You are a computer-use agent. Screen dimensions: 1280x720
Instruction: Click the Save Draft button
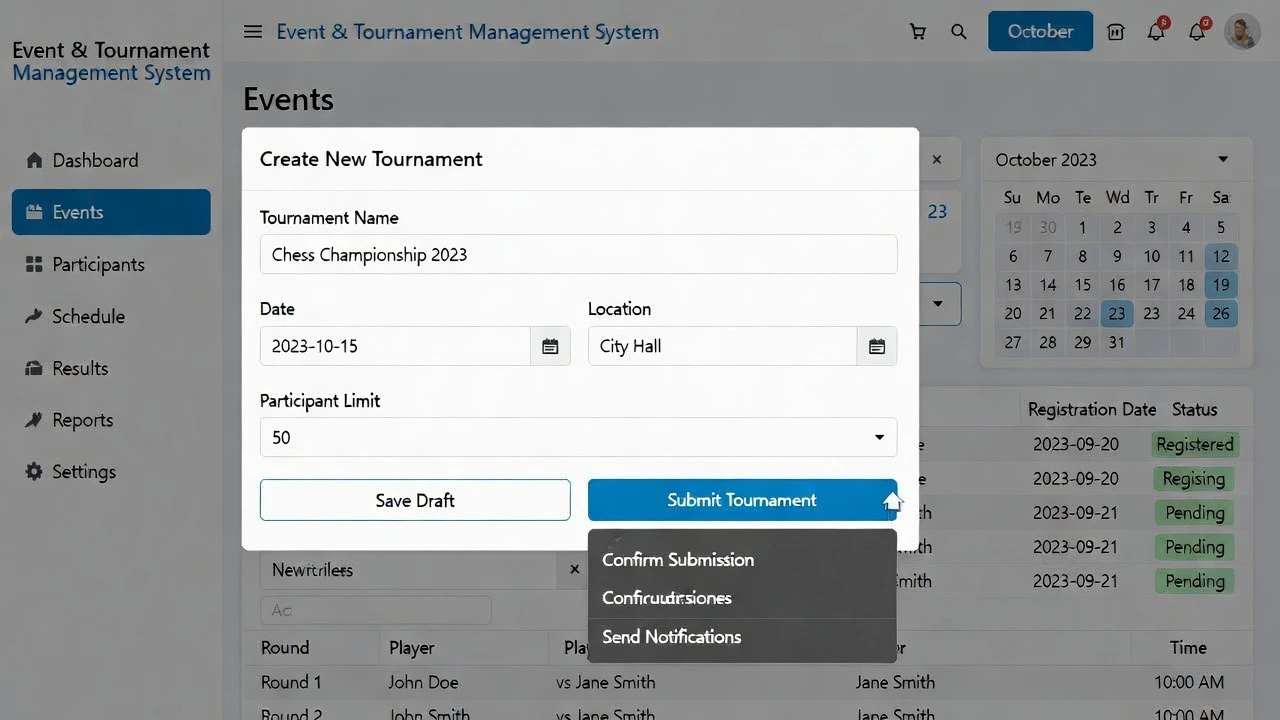414,500
